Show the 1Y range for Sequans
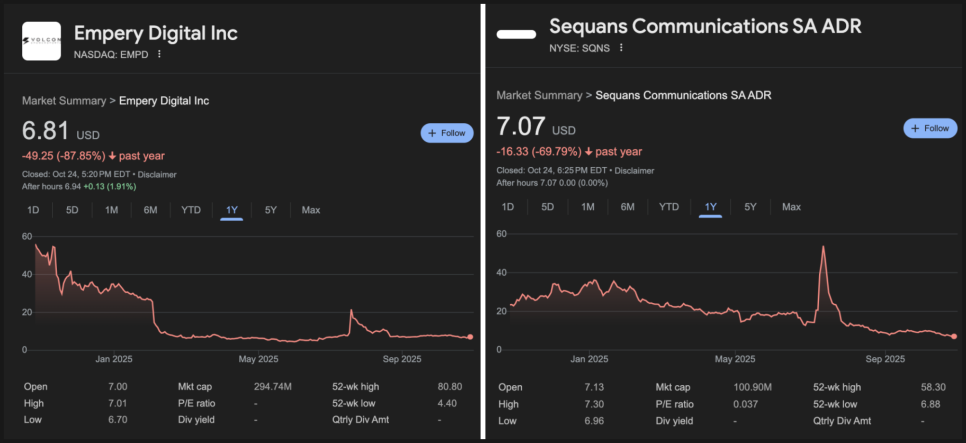 711,207
